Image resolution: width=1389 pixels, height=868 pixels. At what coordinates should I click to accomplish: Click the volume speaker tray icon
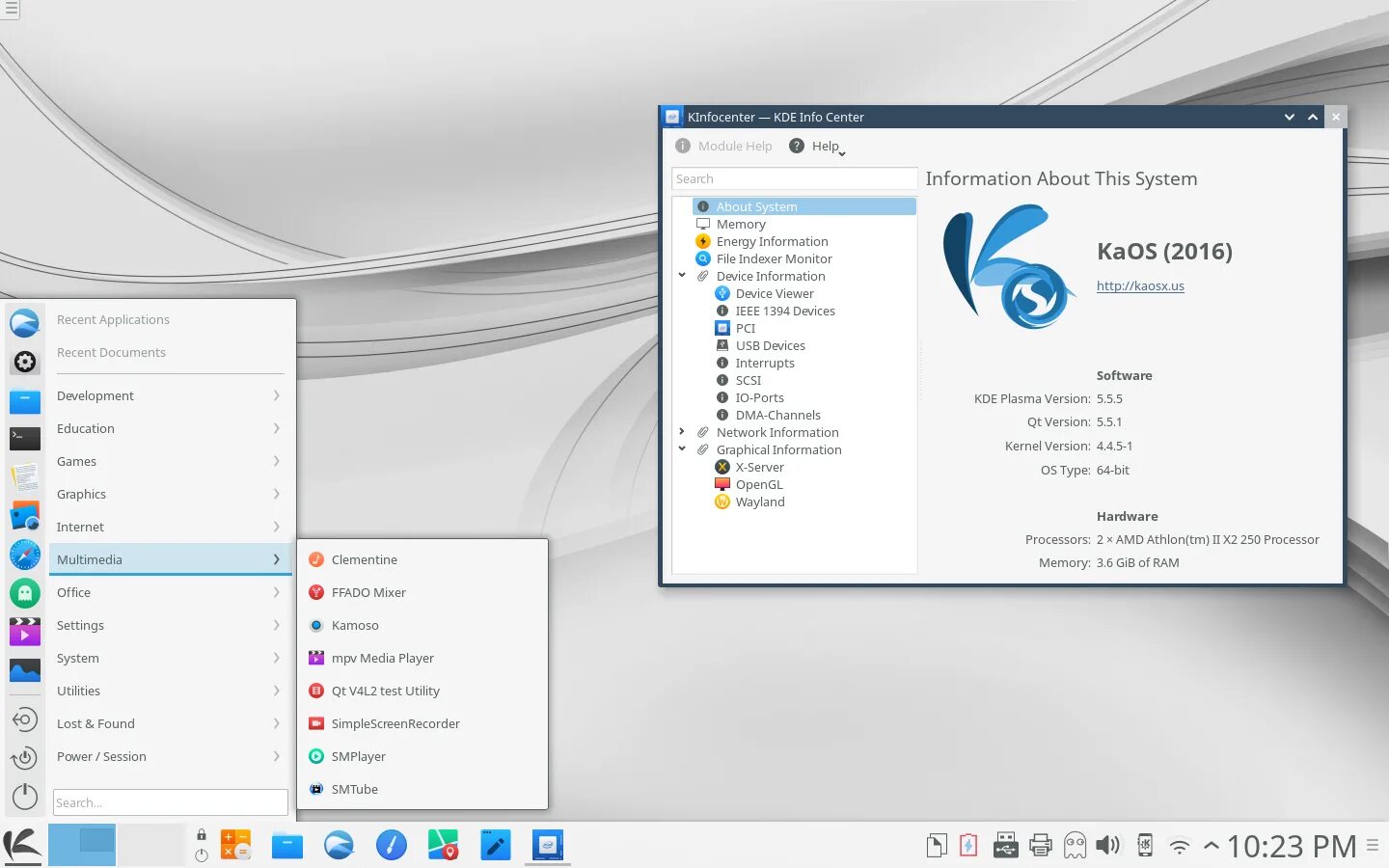pyautogui.click(x=1107, y=846)
